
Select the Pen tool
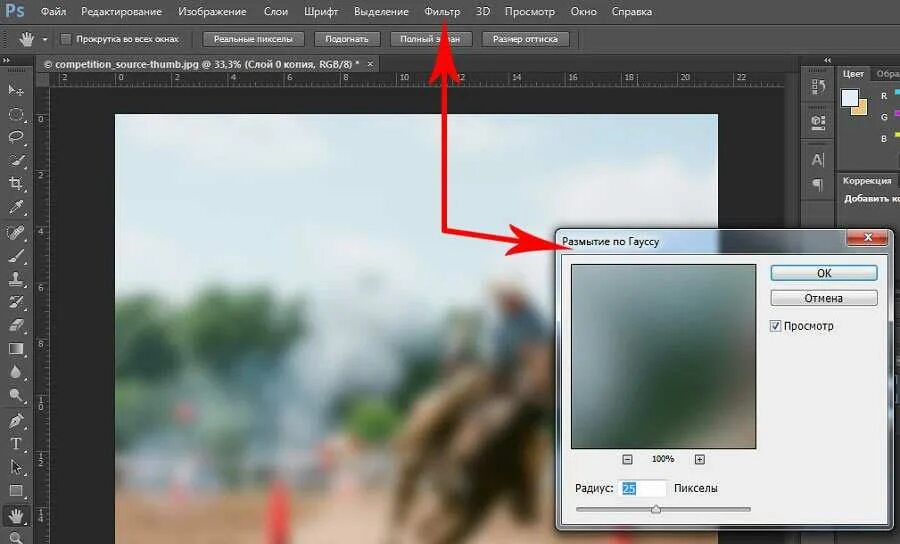16,420
